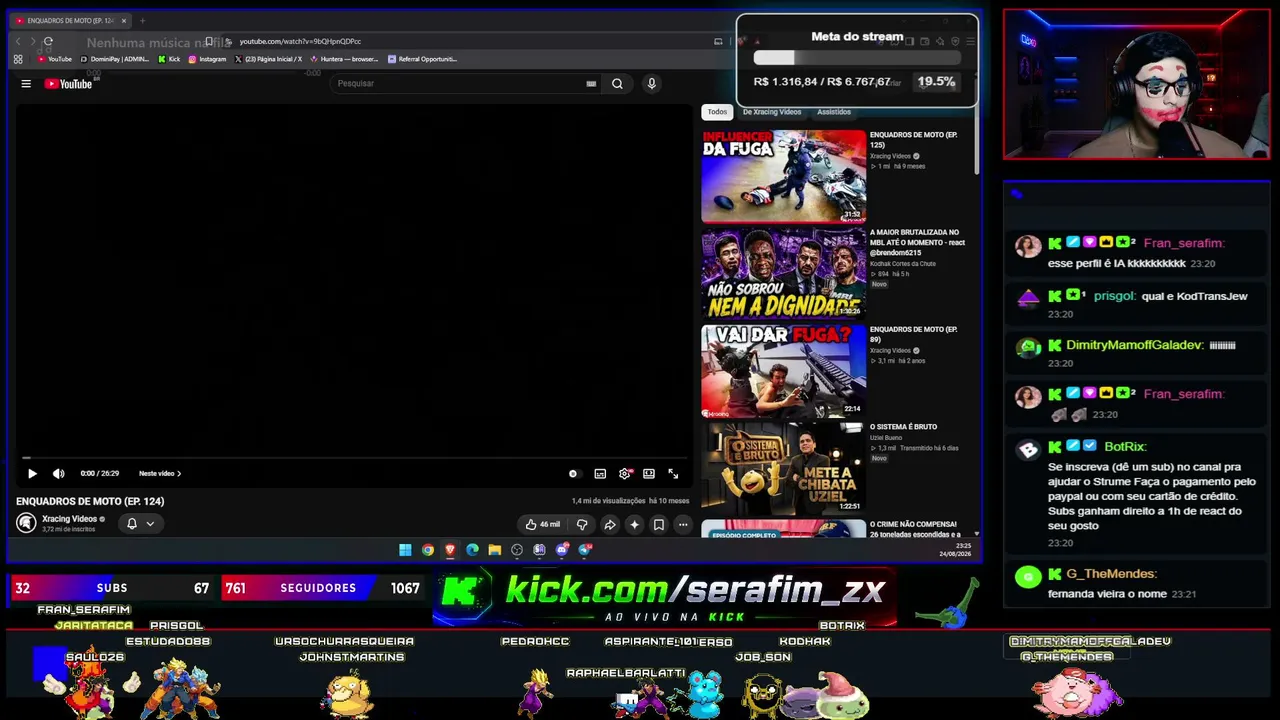Open Brave browser from the taskbar
The width and height of the screenshot is (1280, 720).
coord(450,550)
